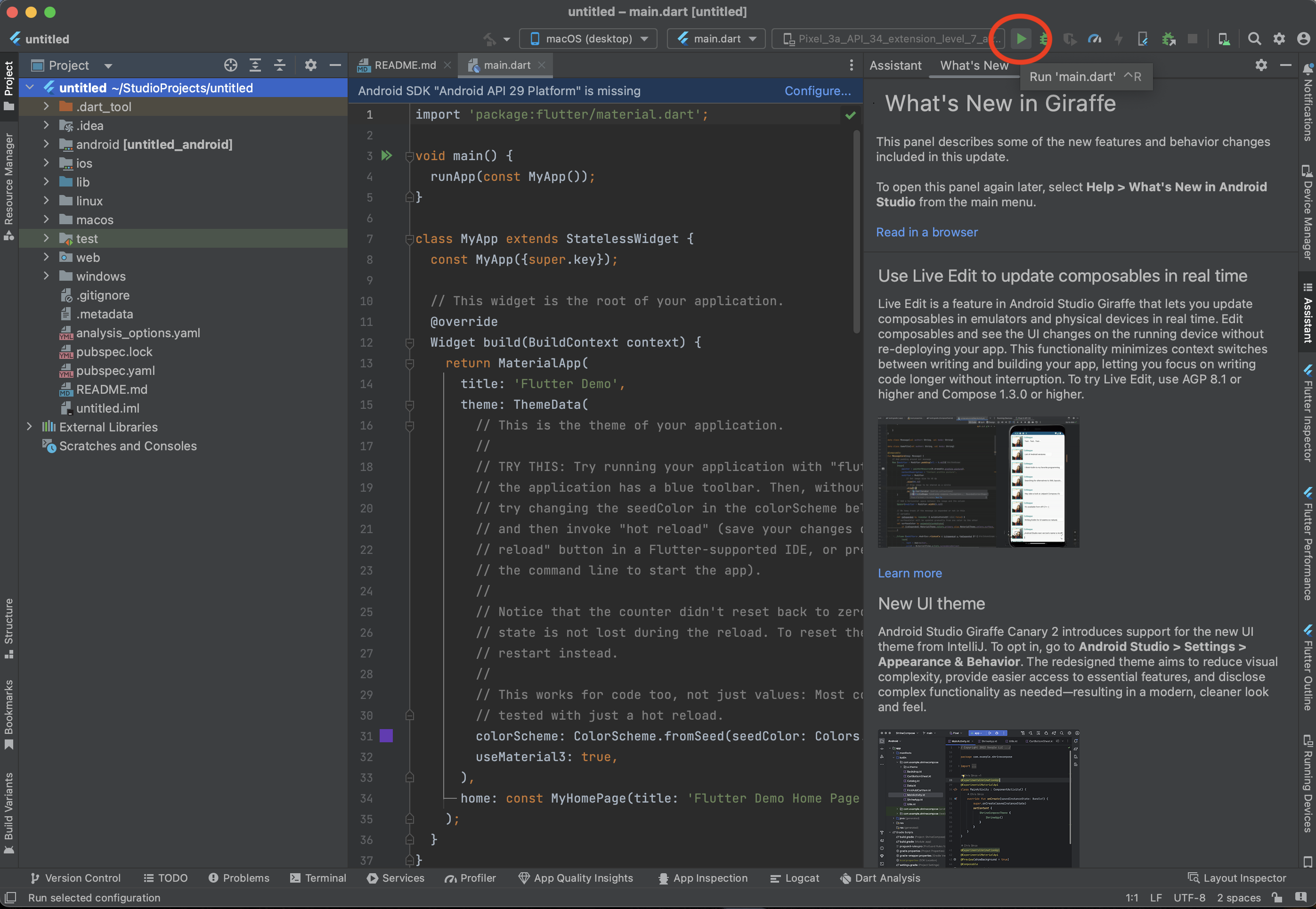
Task: Open main.dart run configuration dropdown
Action: point(716,39)
